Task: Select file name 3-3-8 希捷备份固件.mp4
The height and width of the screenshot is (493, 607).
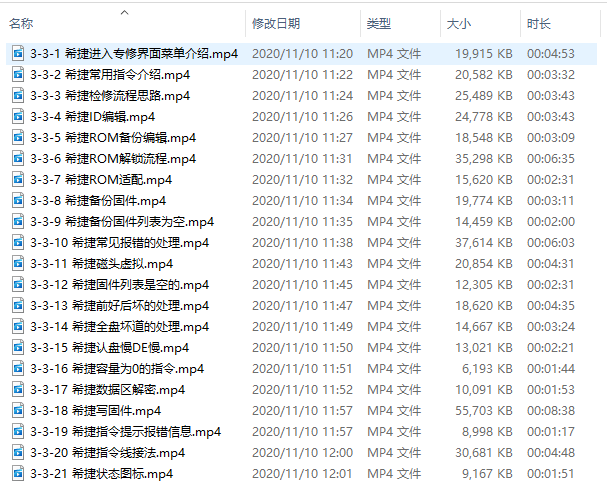Action: (x=98, y=200)
